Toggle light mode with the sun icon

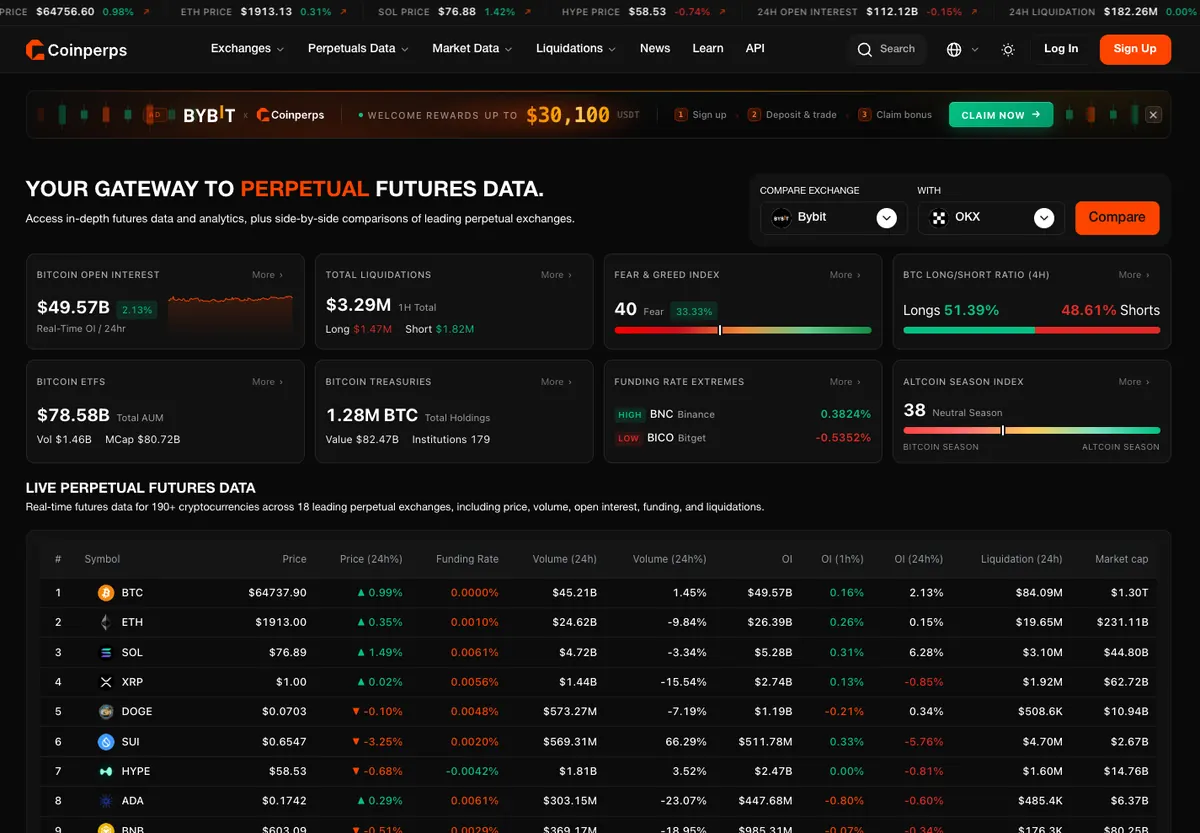[x=1008, y=49]
